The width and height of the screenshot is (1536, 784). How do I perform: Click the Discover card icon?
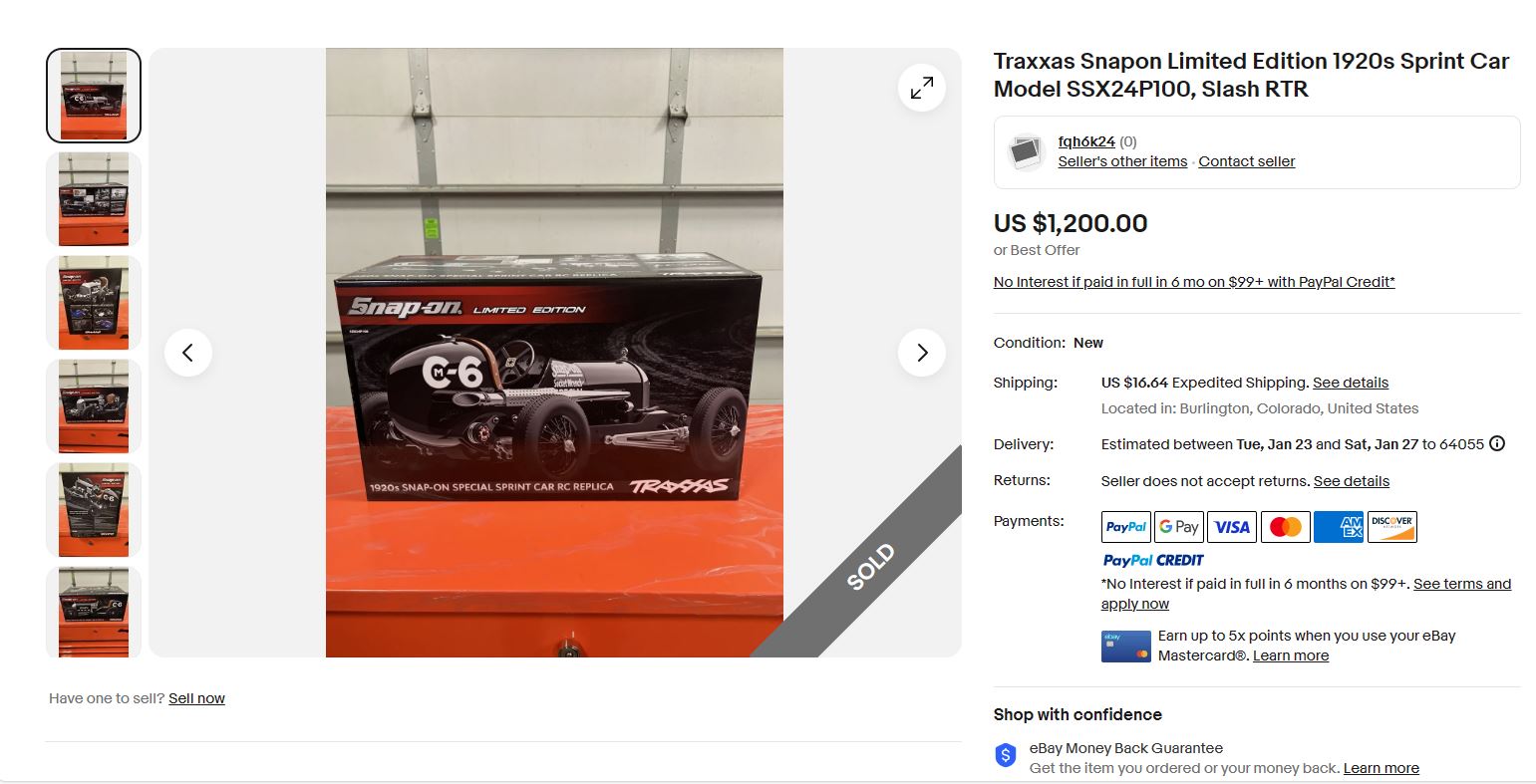coord(1392,527)
